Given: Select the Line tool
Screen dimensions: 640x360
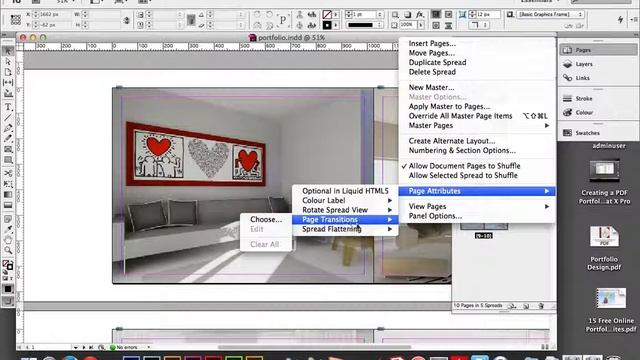Looking at the screenshot, I should tap(8, 118).
